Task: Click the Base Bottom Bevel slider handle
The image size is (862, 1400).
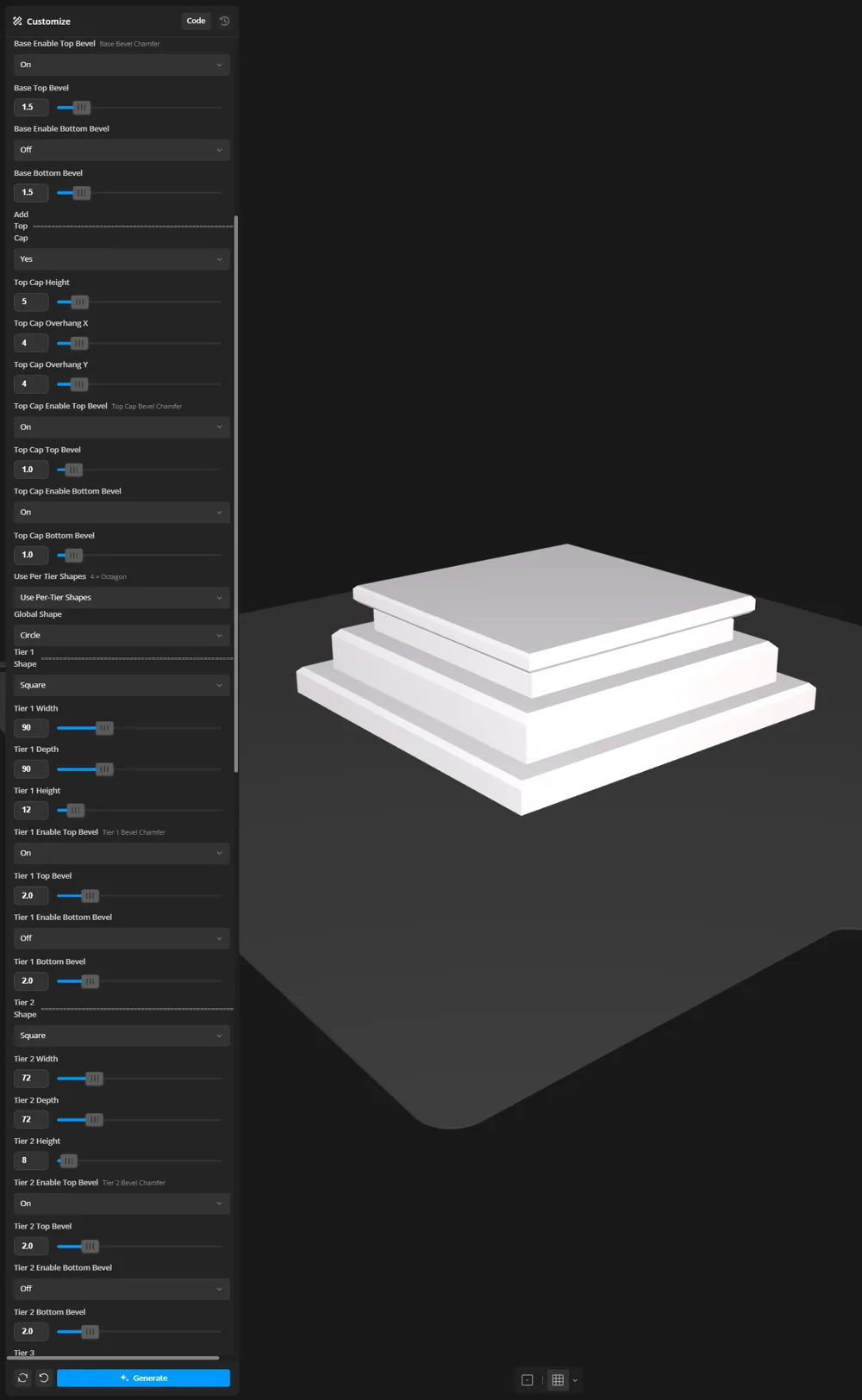Action: coord(81,193)
